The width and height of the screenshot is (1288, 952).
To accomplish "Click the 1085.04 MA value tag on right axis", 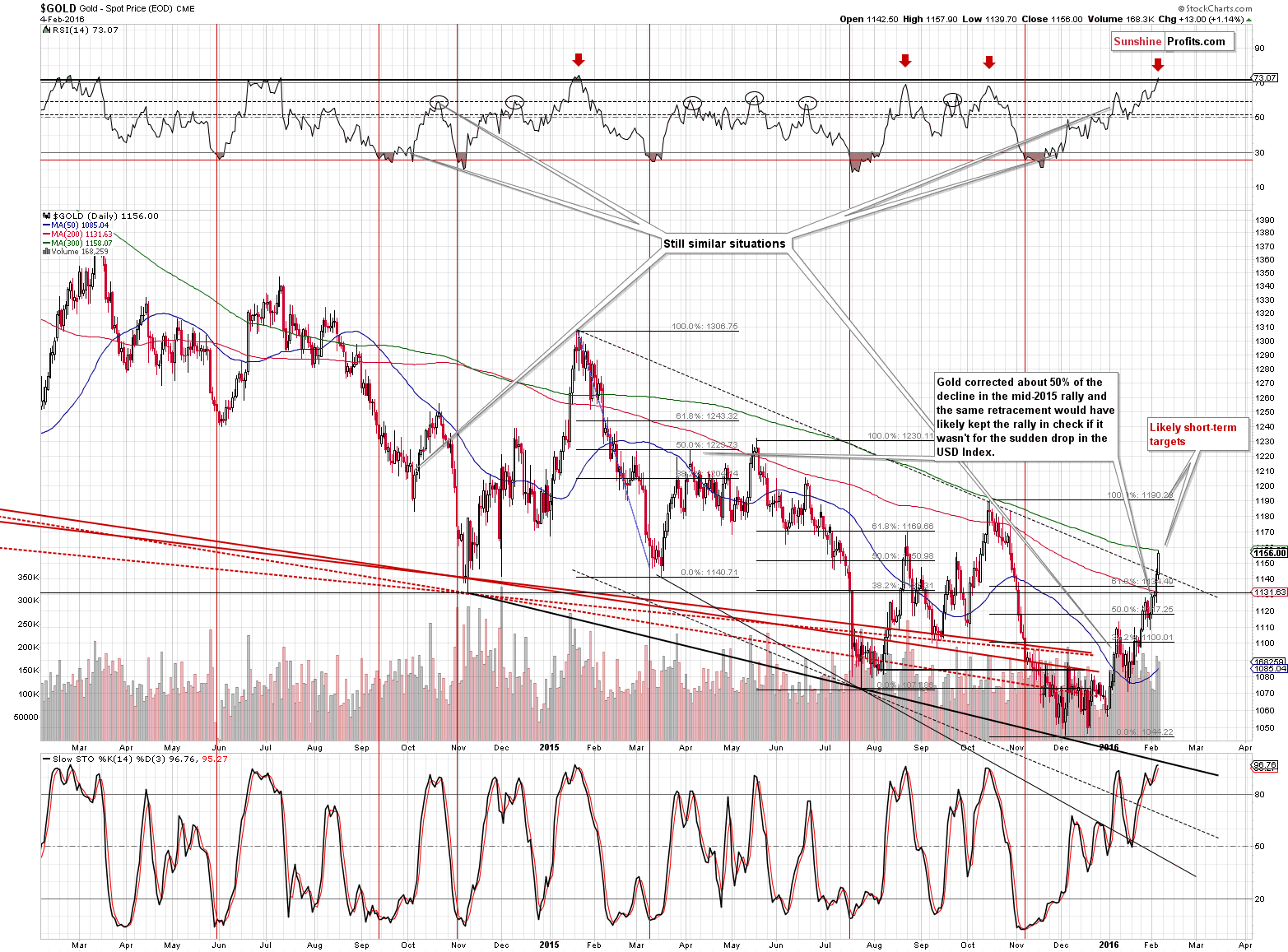I will (1268, 669).
